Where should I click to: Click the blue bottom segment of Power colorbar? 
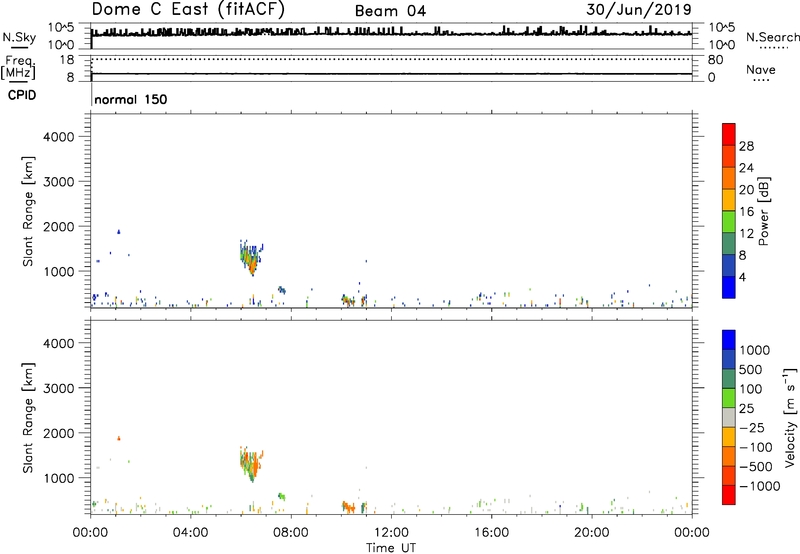coord(729,287)
